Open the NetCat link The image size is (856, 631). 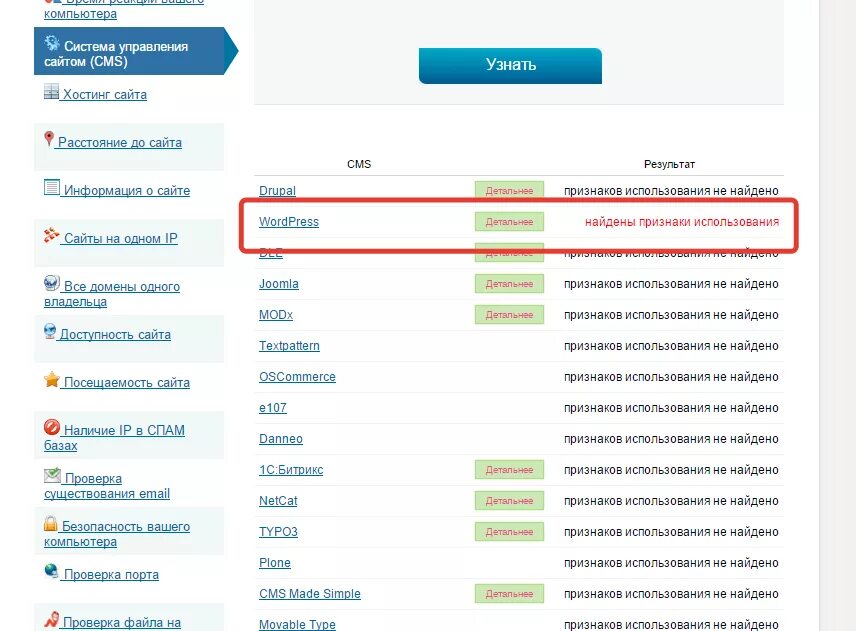coord(278,501)
